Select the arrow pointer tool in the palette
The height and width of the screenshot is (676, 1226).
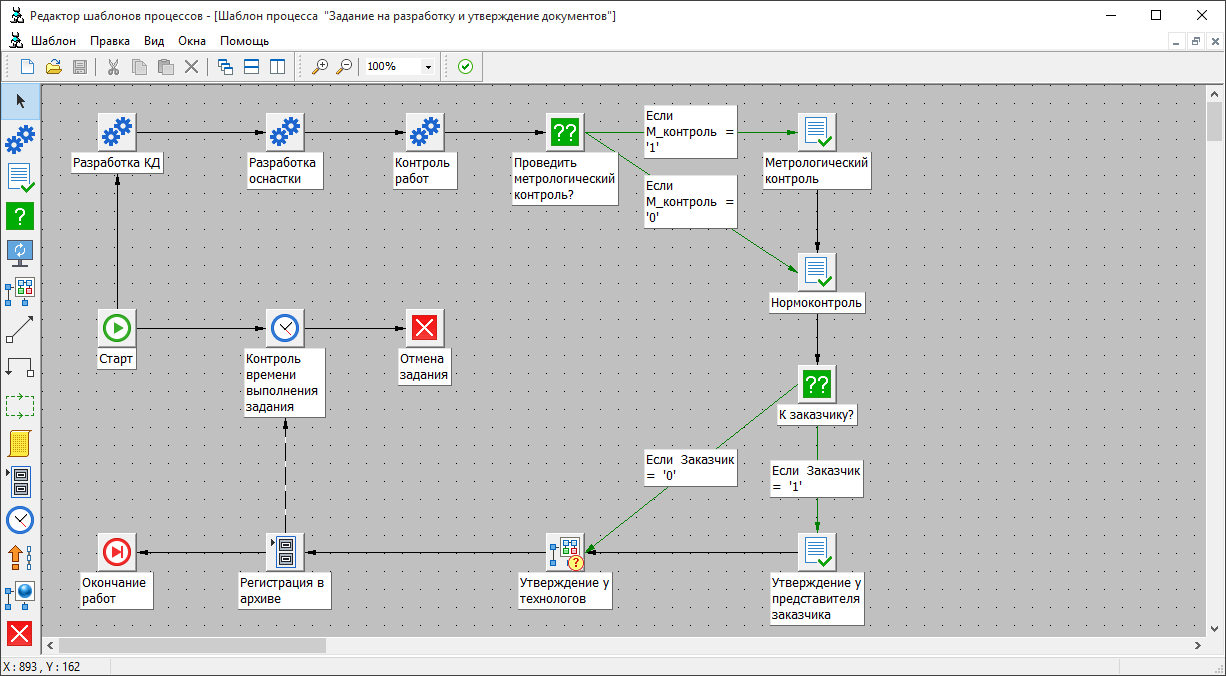pyautogui.click(x=20, y=101)
